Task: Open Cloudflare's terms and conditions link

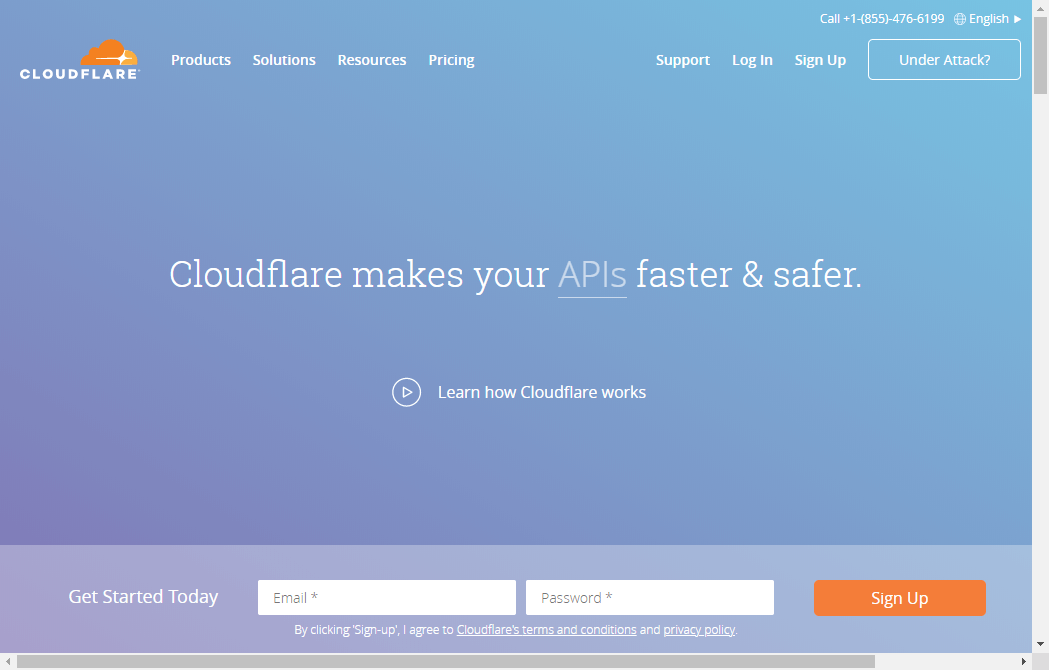Action: (546, 630)
